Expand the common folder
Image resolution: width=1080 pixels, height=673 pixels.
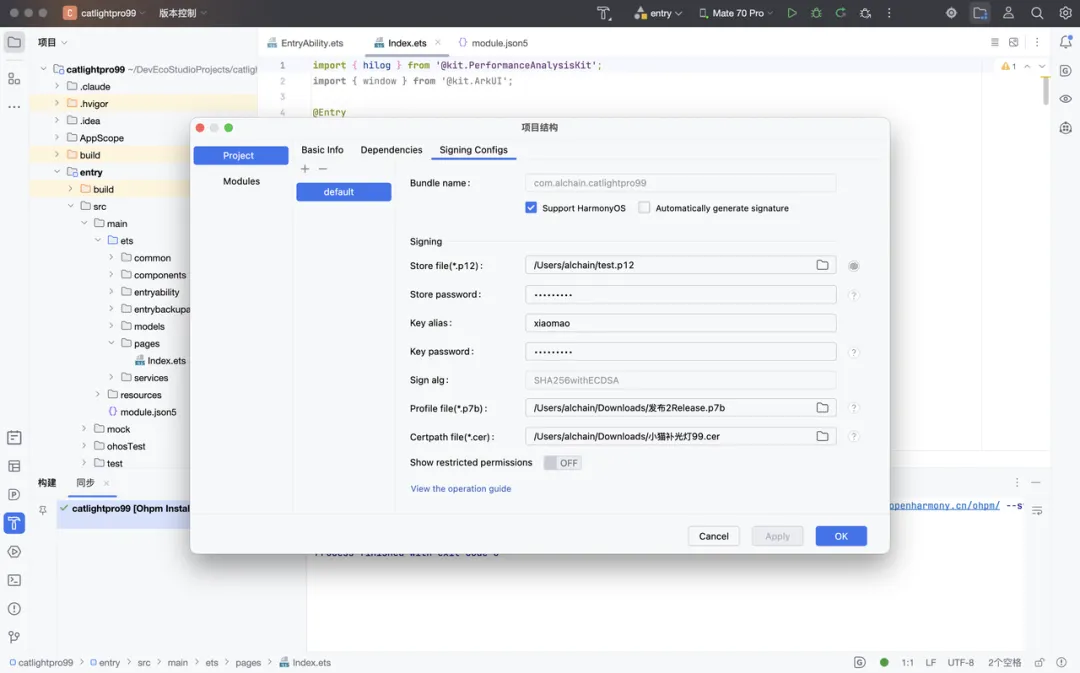pyautogui.click(x=112, y=257)
